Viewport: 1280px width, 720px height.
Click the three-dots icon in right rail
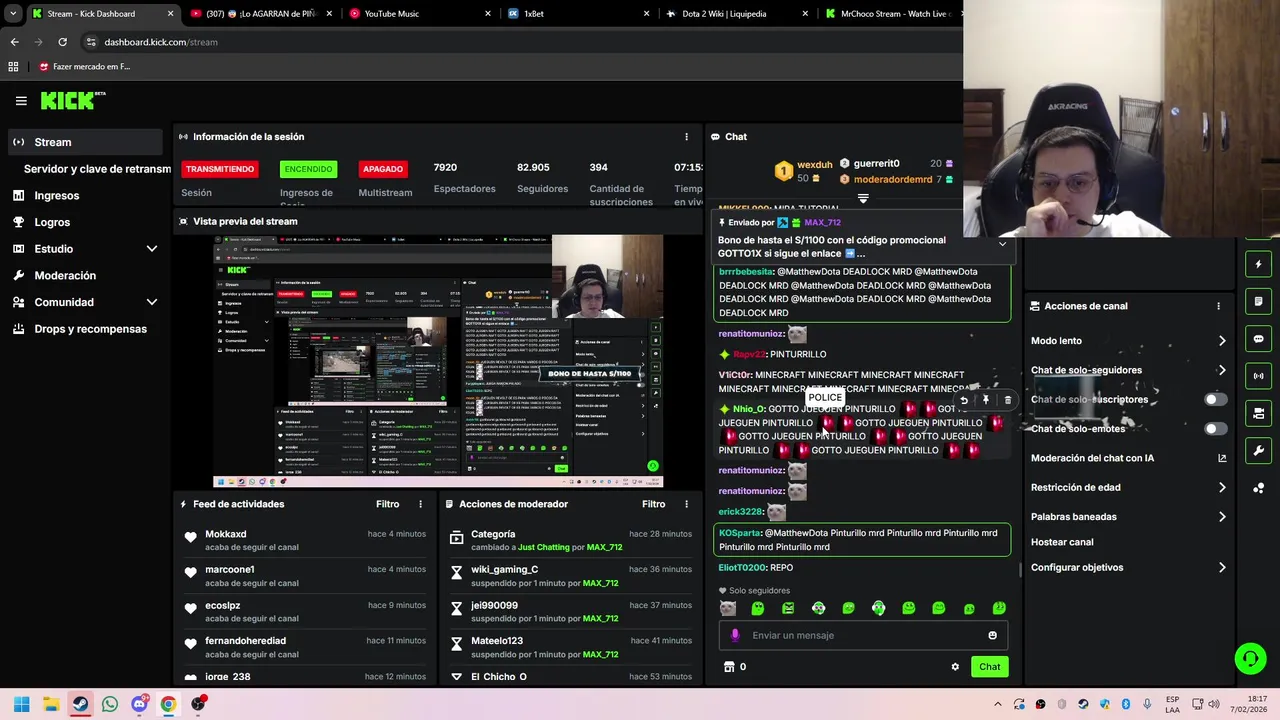[1258, 488]
